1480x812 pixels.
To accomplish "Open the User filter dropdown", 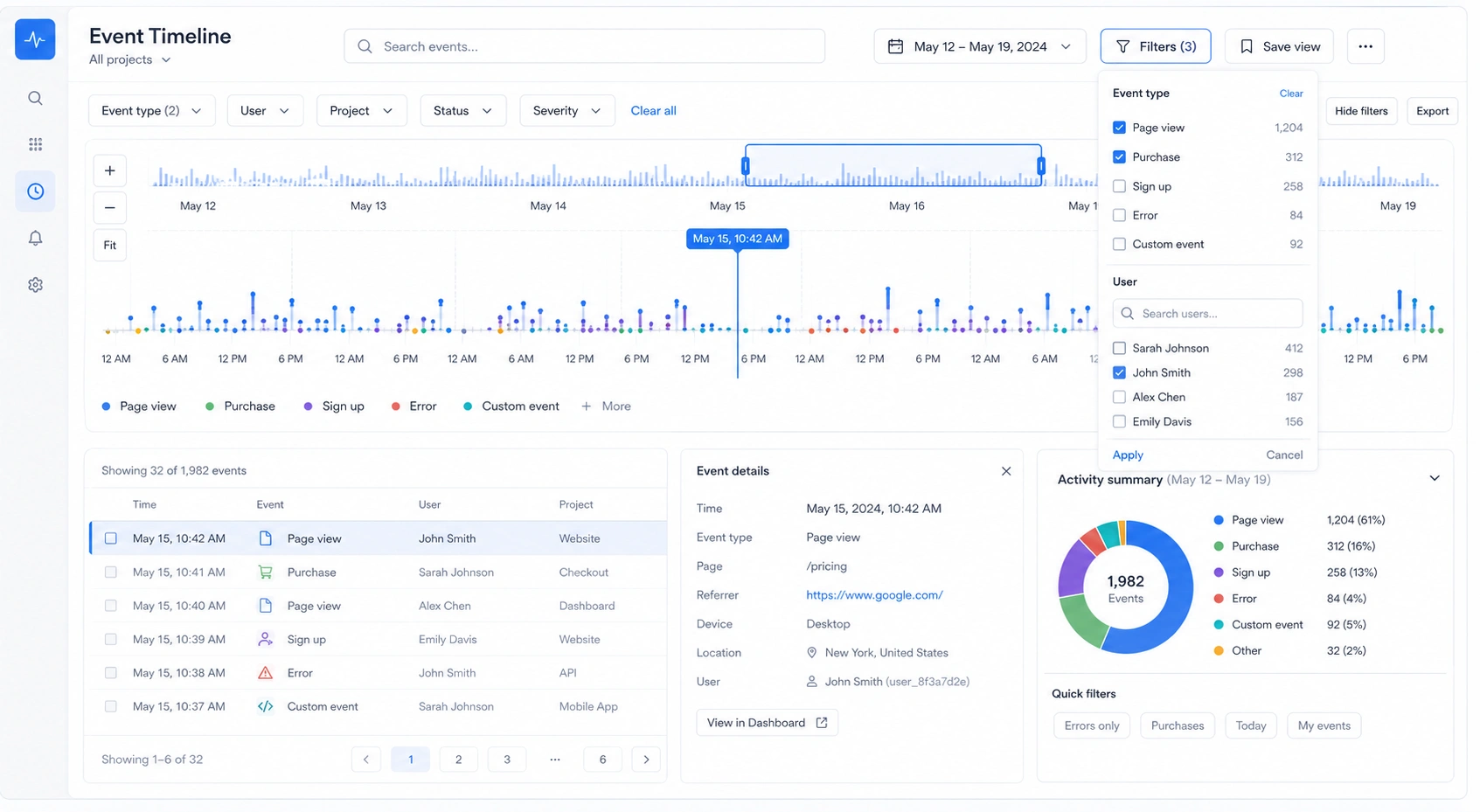I will (265, 111).
